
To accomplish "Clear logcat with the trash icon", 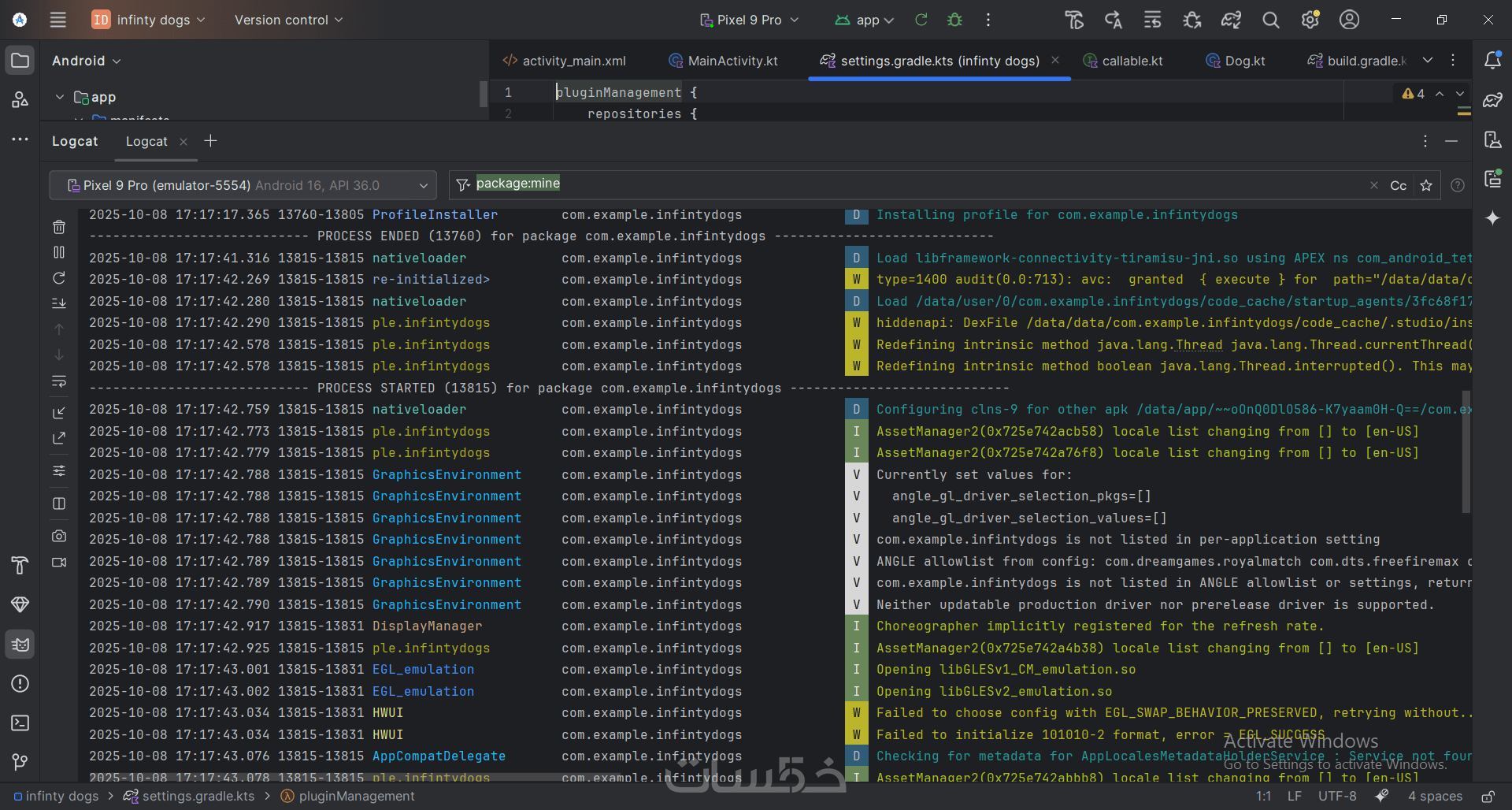I will 59,228.
